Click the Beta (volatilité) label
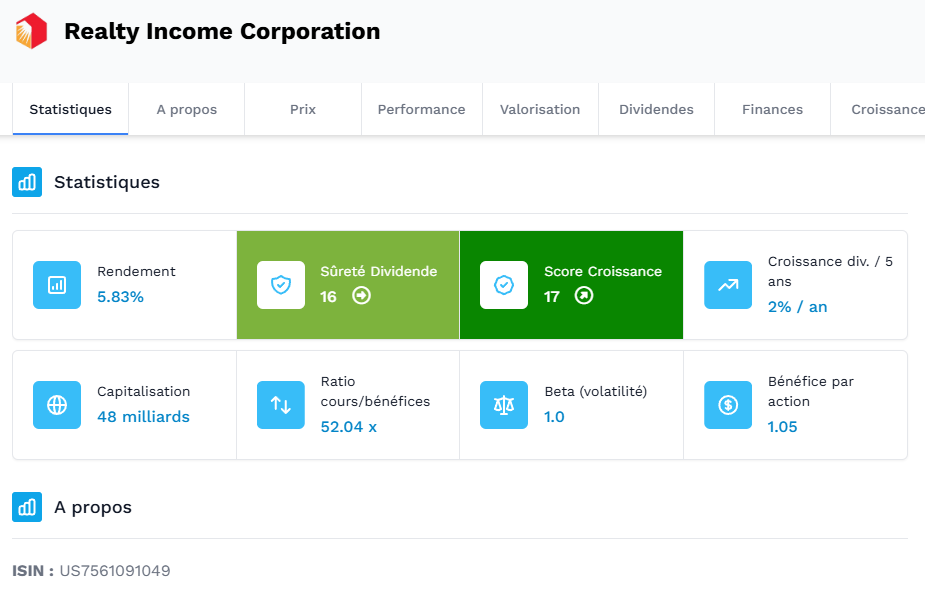This screenshot has height=592, width=925. coord(596,392)
